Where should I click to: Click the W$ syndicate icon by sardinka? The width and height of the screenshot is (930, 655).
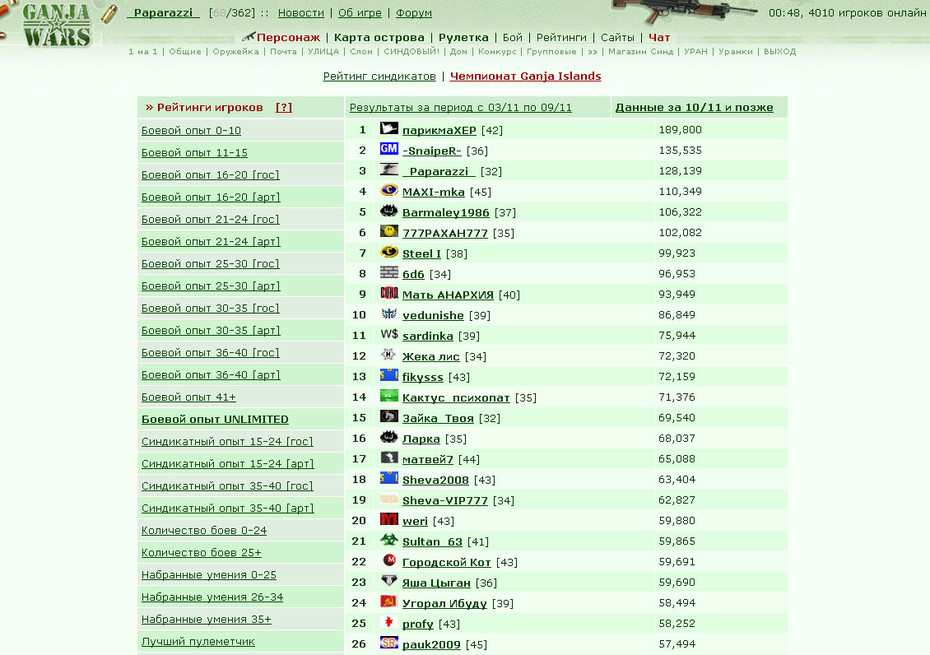pos(389,334)
